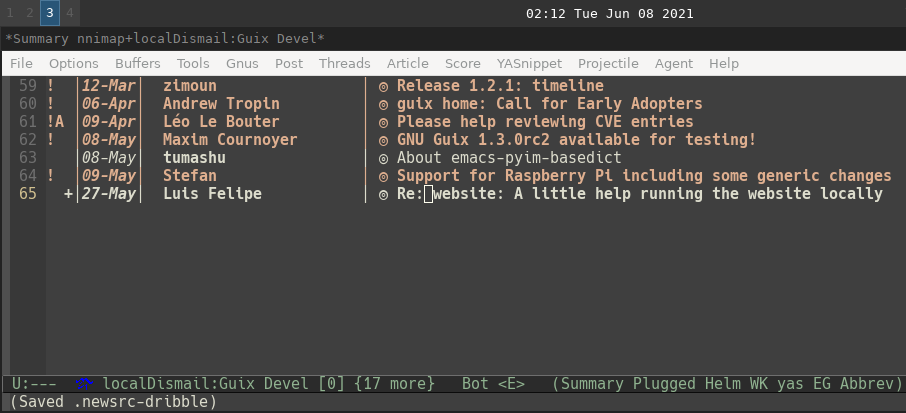
Task: Click the Summary nnimap+localDismail window title
Action: (x=165, y=39)
